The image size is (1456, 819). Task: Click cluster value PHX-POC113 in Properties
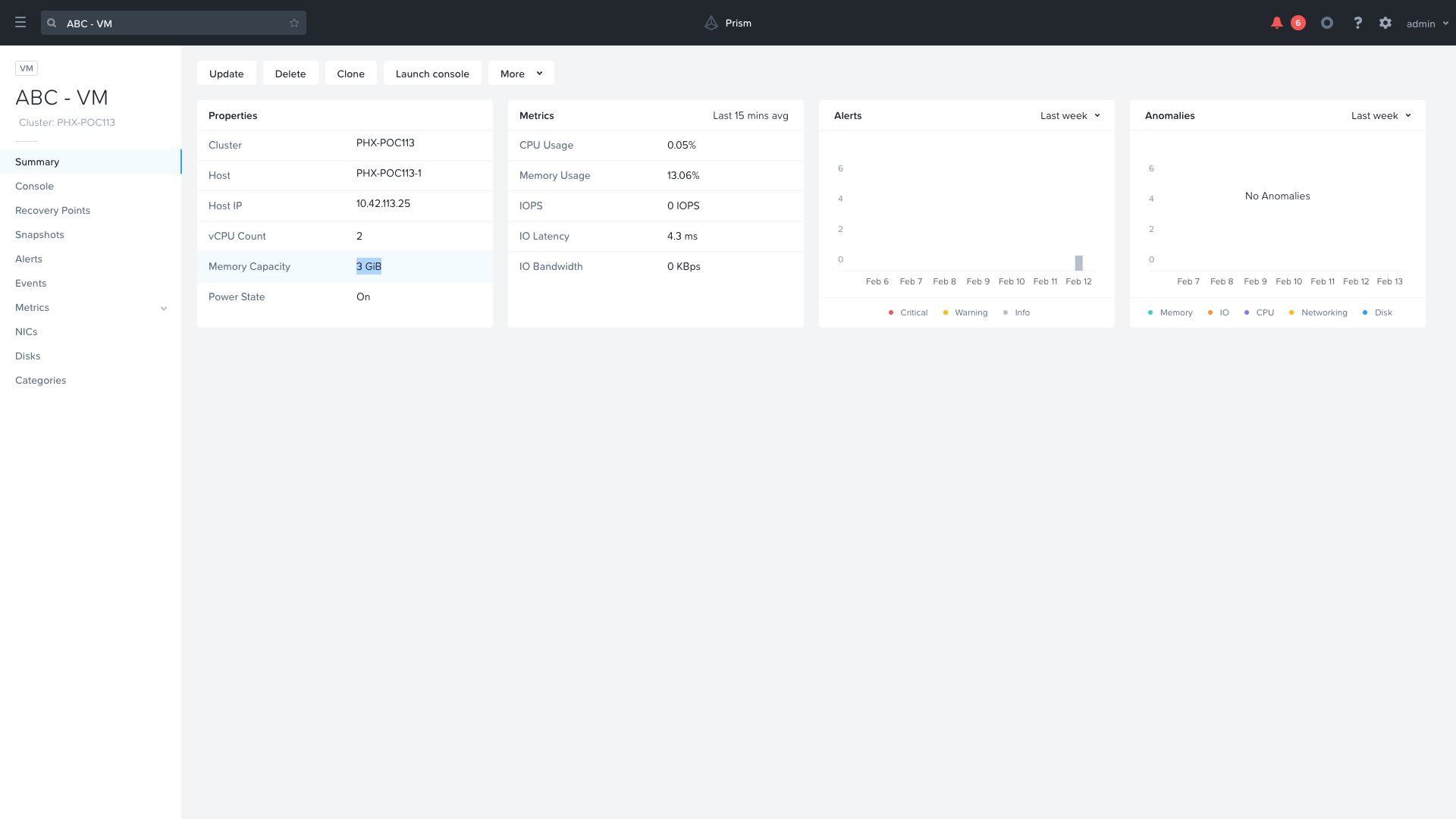coord(385,143)
